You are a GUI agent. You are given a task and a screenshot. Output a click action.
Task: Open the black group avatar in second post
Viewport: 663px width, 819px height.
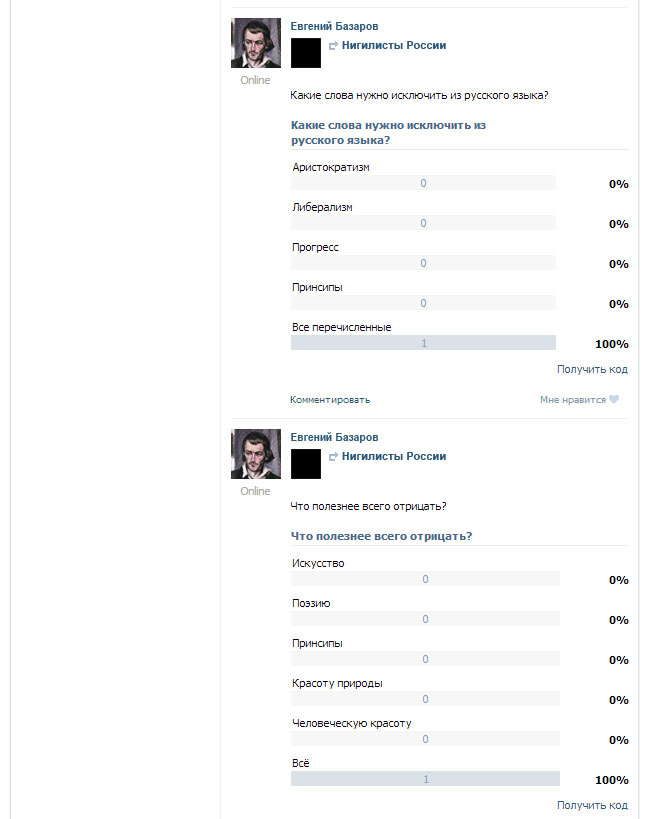point(306,464)
